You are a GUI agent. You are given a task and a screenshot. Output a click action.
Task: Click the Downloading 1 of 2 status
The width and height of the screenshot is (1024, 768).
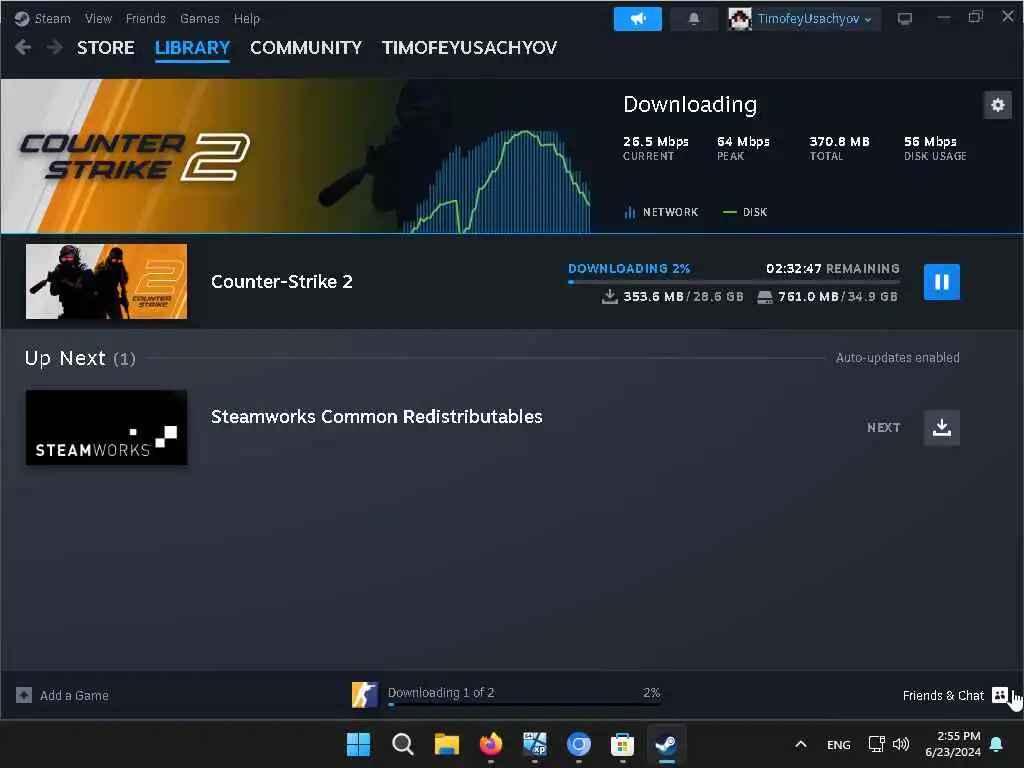[441, 692]
